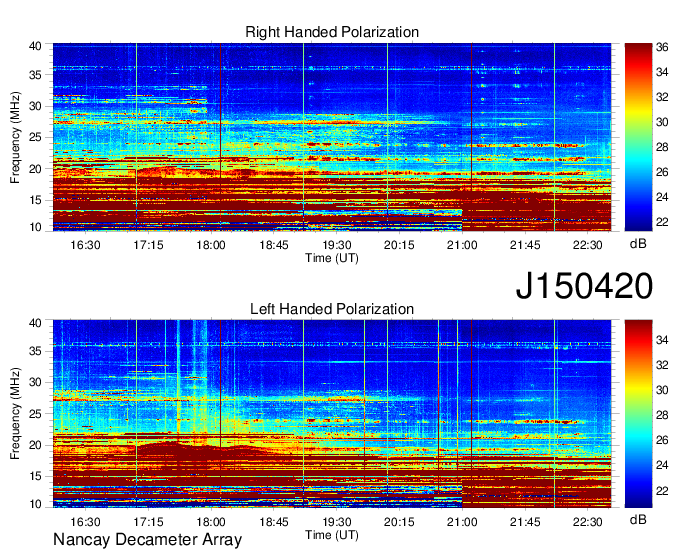Click the 40 MHz tick on Right Handed plot

pyautogui.click(x=36, y=46)
